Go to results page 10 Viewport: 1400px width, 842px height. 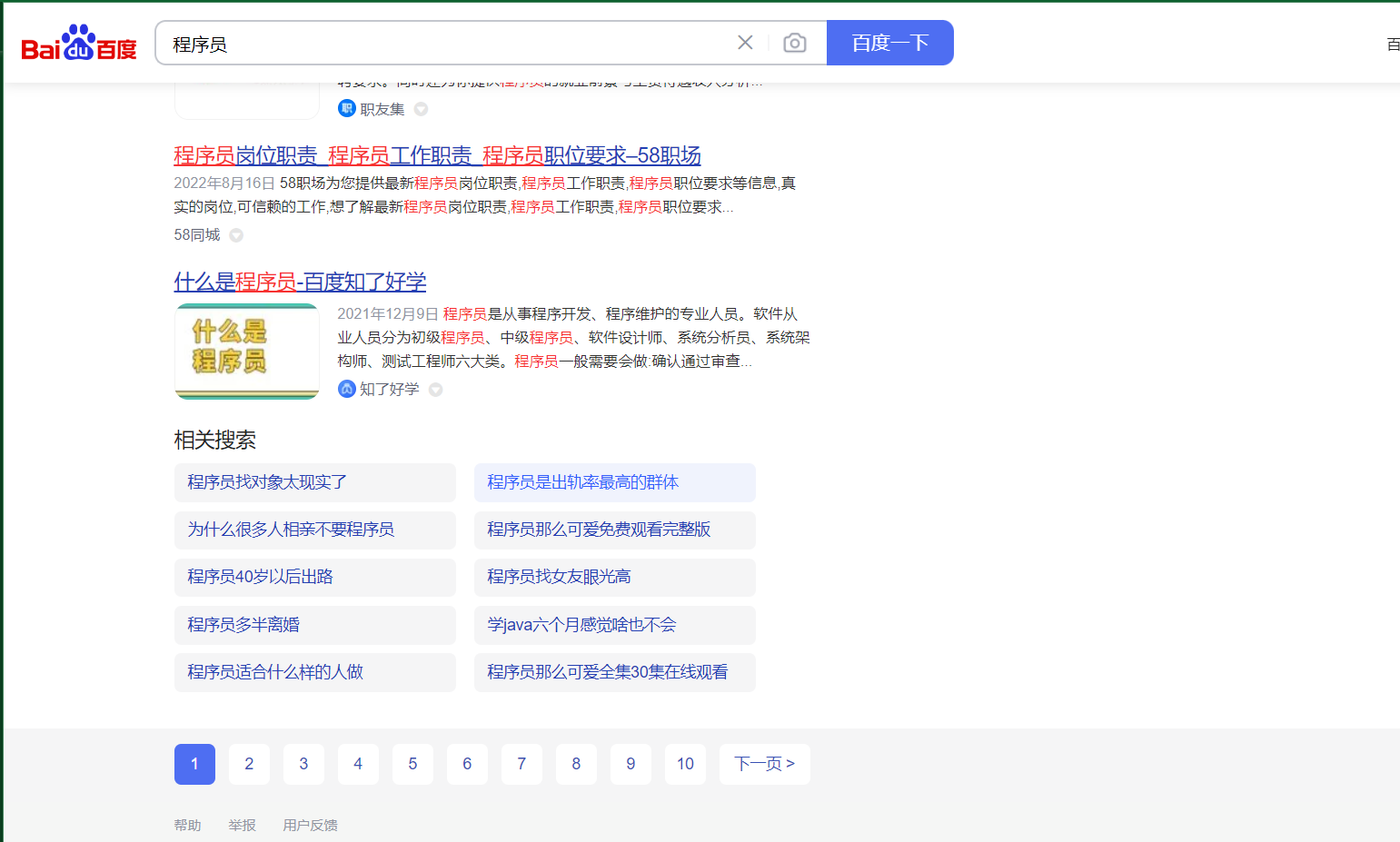(x=685, y=764)
